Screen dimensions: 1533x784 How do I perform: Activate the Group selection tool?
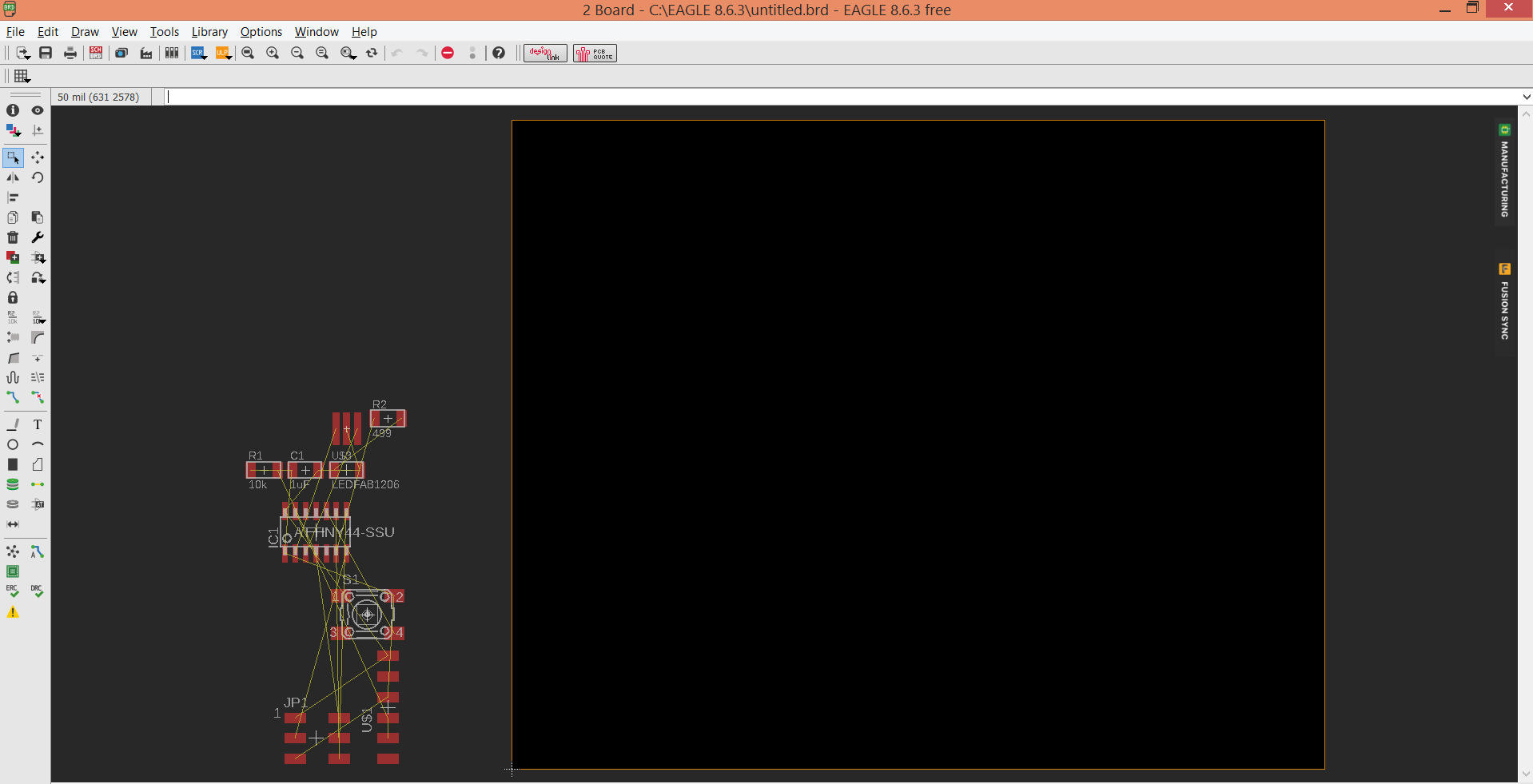tap(13, 157)
